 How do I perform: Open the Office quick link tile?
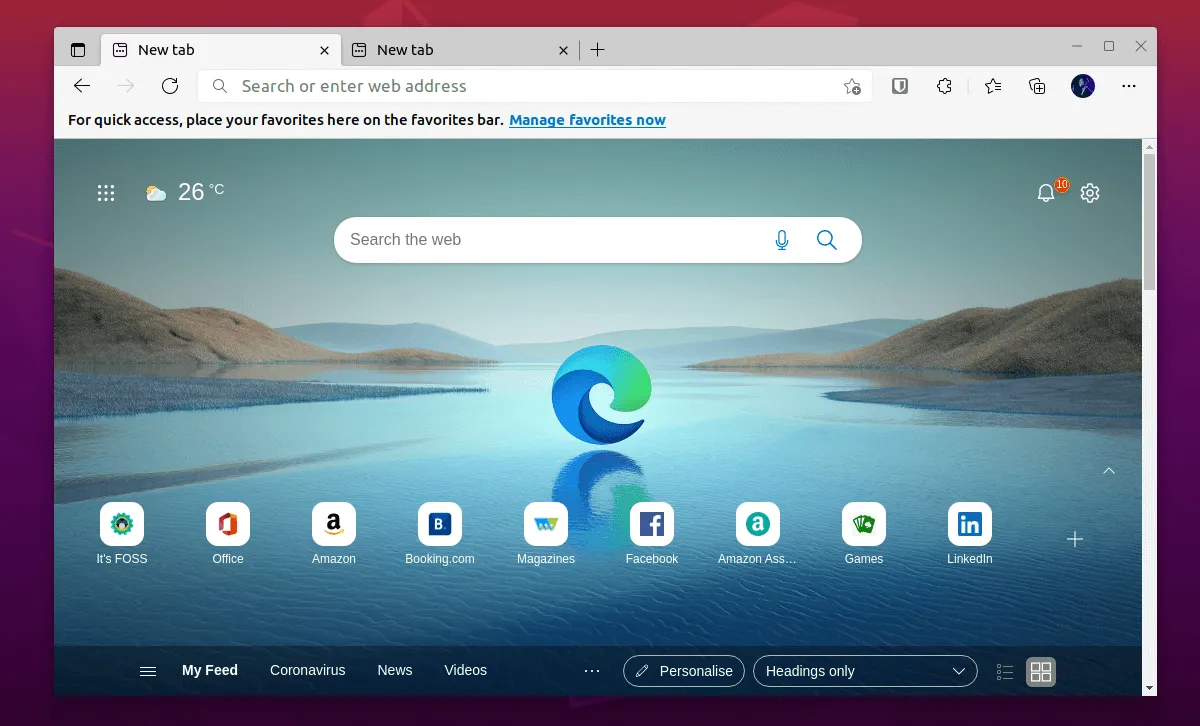tap(227, 523)
